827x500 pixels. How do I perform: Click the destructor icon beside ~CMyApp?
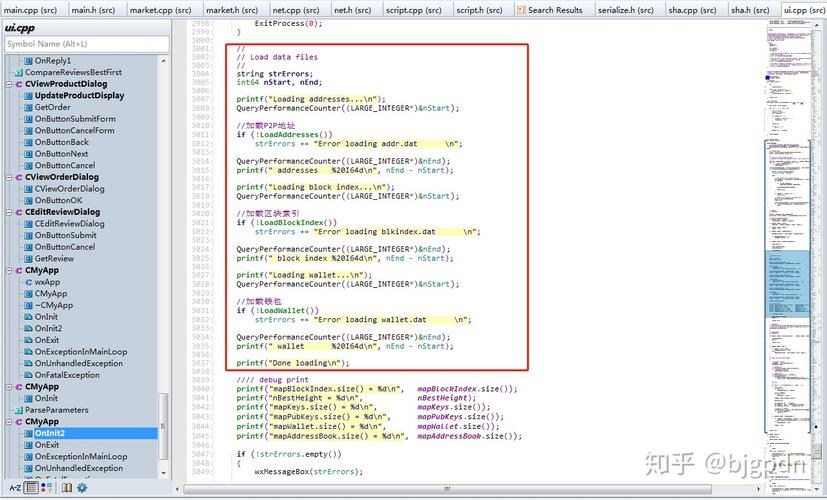(28, 305)
